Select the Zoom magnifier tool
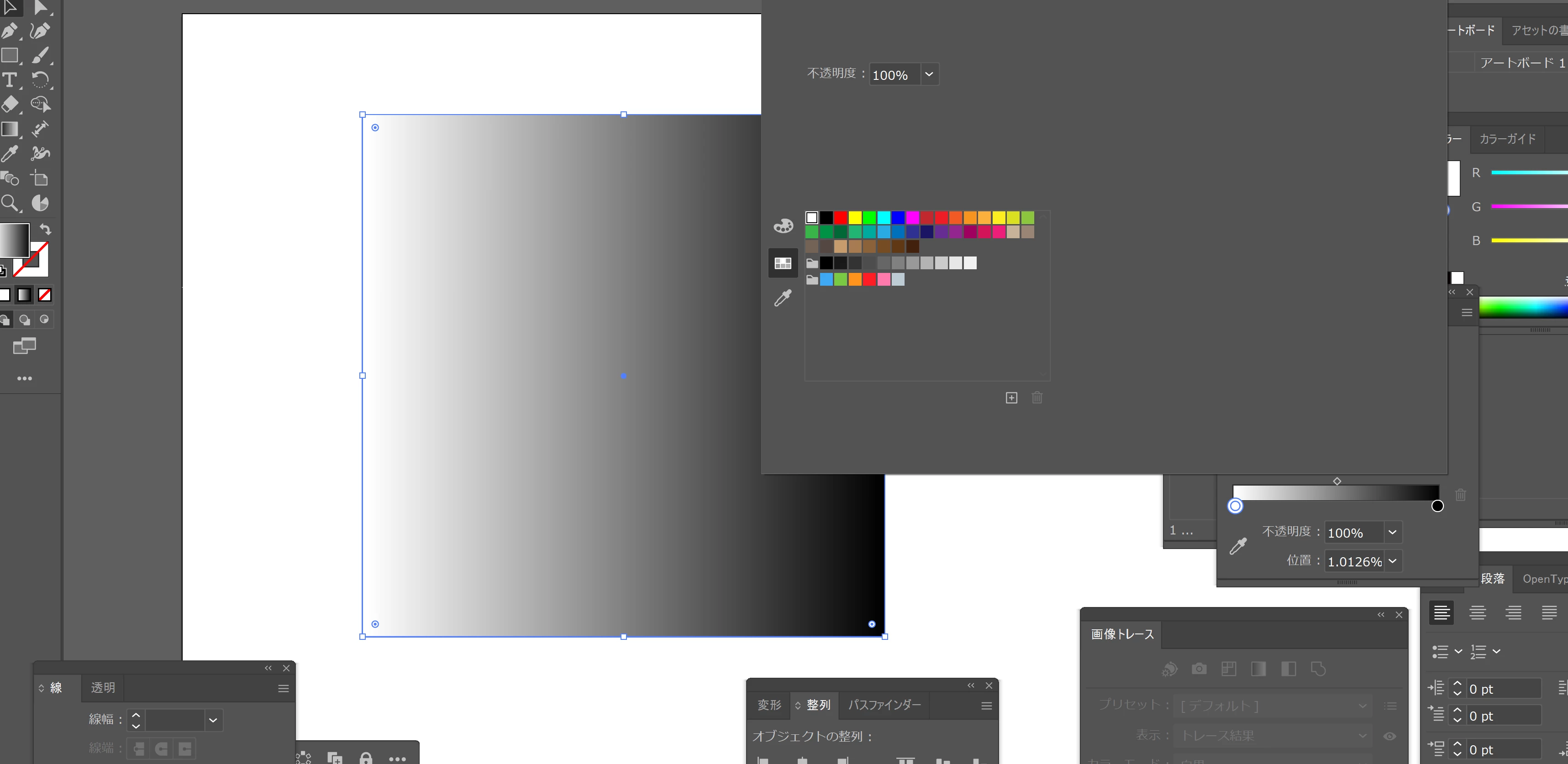This screenshot has height=764, width=1568. (10, 203)
